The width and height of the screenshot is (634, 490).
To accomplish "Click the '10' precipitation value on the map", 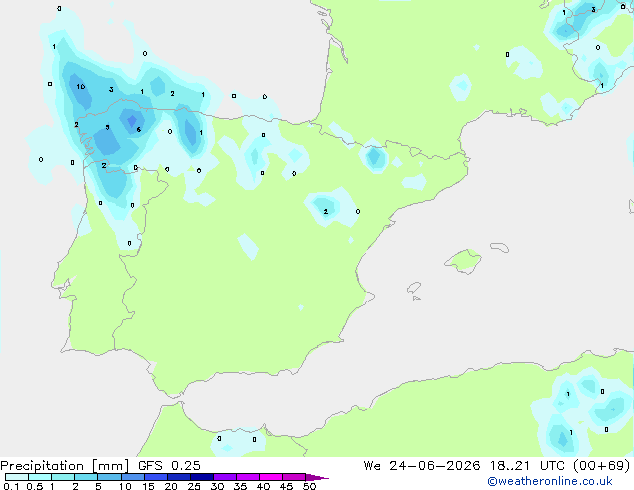I will [80, 87].
